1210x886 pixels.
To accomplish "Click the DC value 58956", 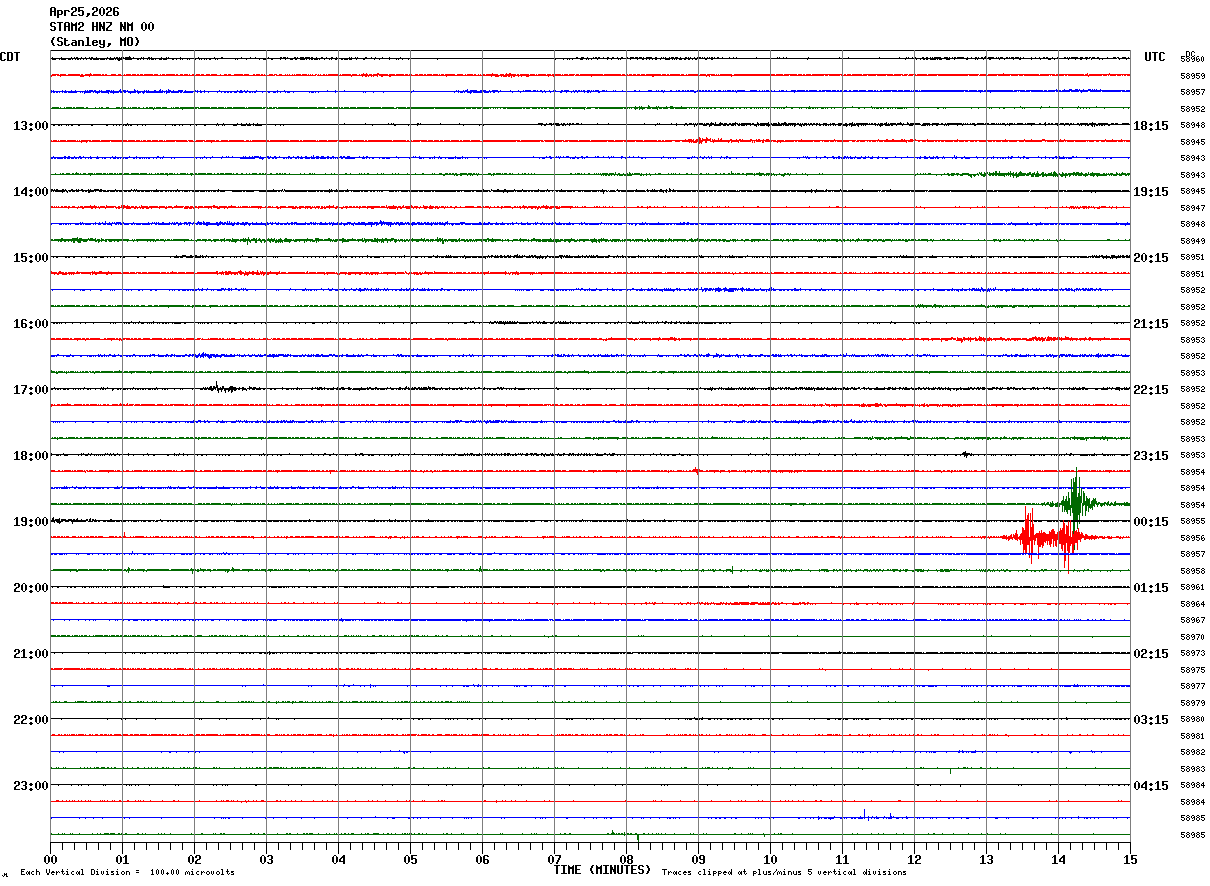I will pyautogui.click(x=1192, y=538).
